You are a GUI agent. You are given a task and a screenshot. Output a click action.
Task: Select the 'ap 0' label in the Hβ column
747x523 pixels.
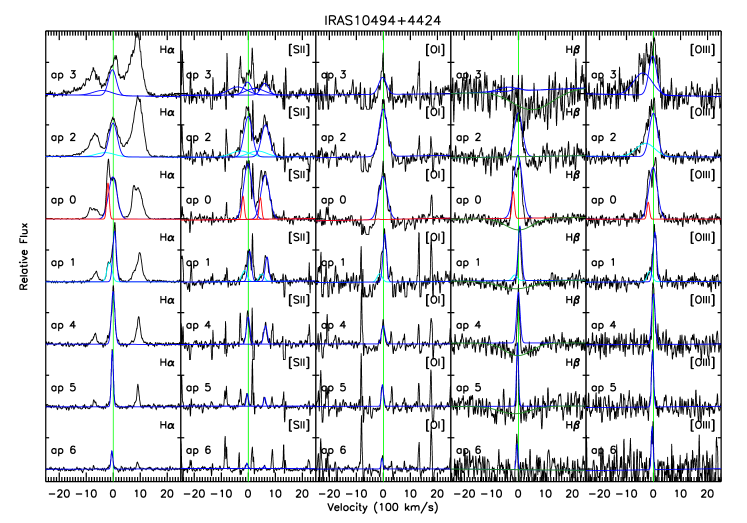(x=469, y=200)
